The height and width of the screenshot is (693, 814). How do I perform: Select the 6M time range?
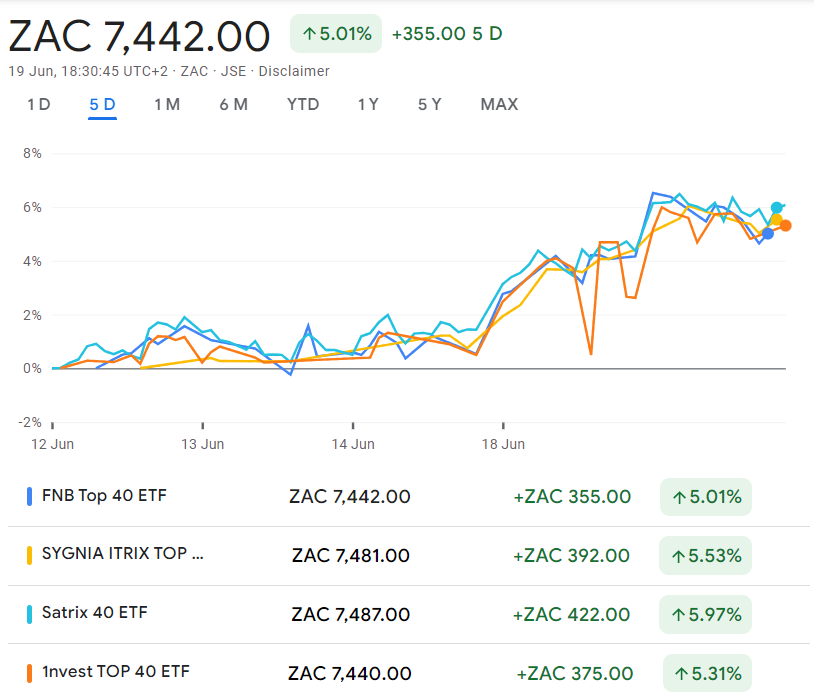tap(234, 104)
